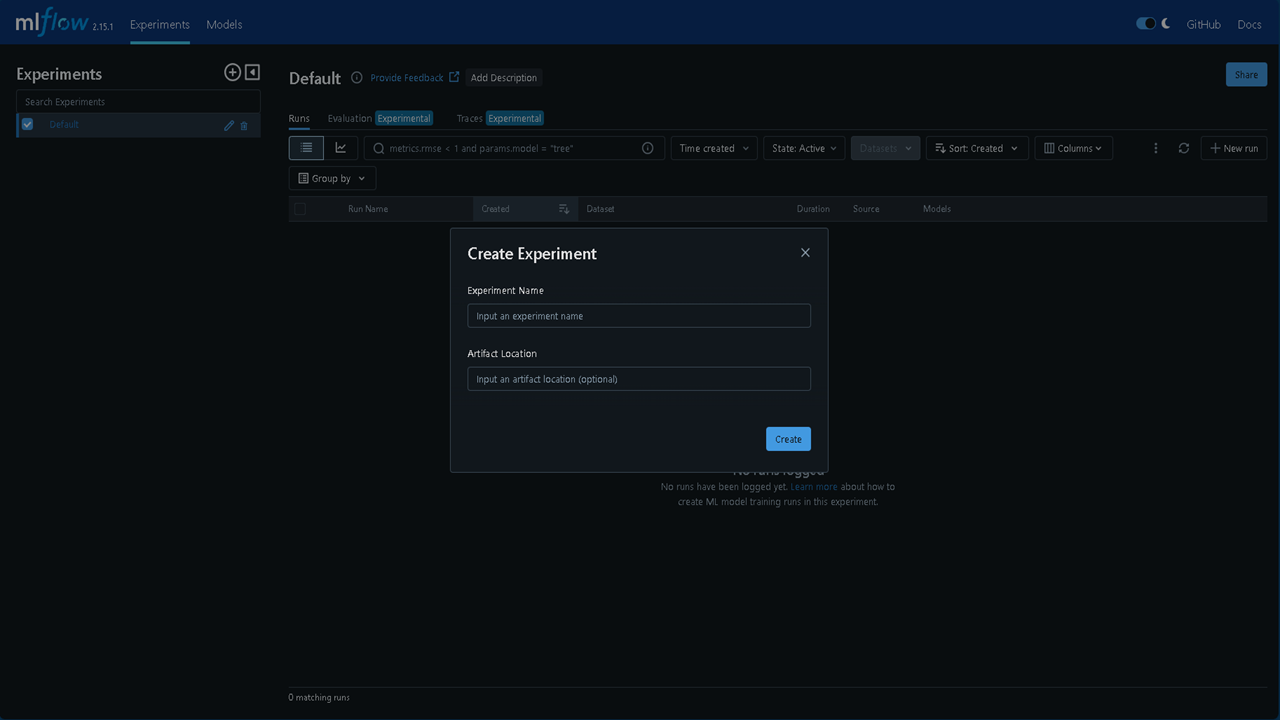Close the Create Experiment dialog

[x=805, y=253]
